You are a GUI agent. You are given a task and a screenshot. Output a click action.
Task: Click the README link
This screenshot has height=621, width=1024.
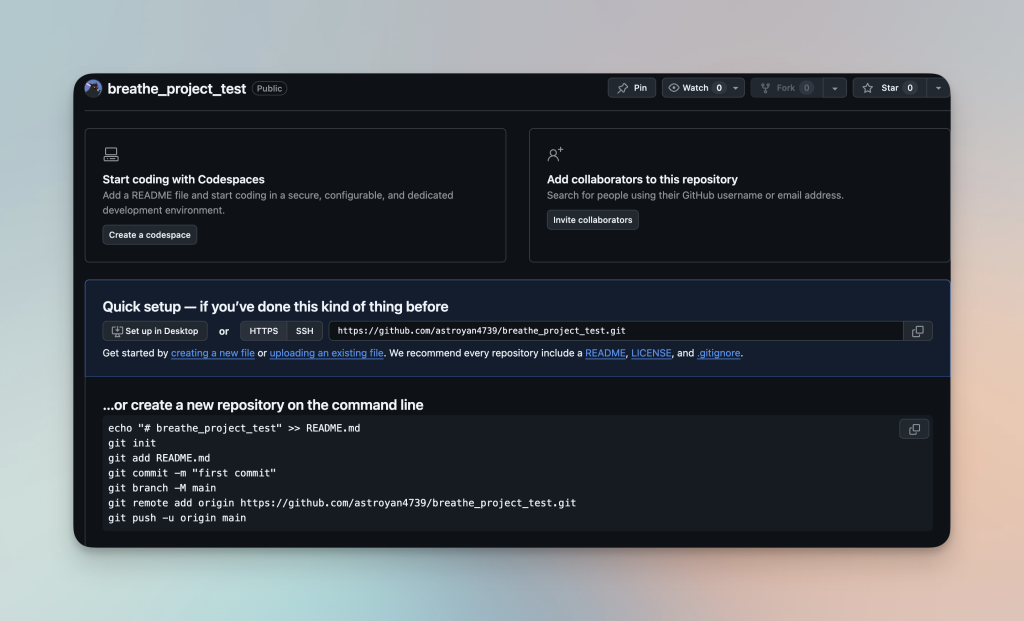pos(605,353)
